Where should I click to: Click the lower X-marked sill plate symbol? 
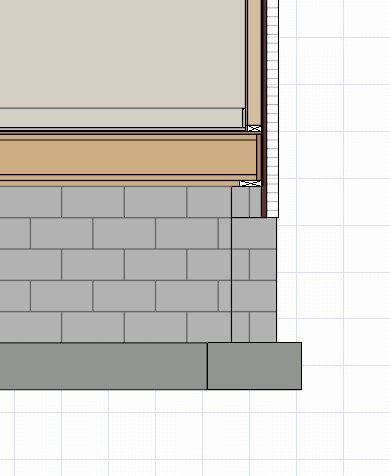click(x=250, y=183)
